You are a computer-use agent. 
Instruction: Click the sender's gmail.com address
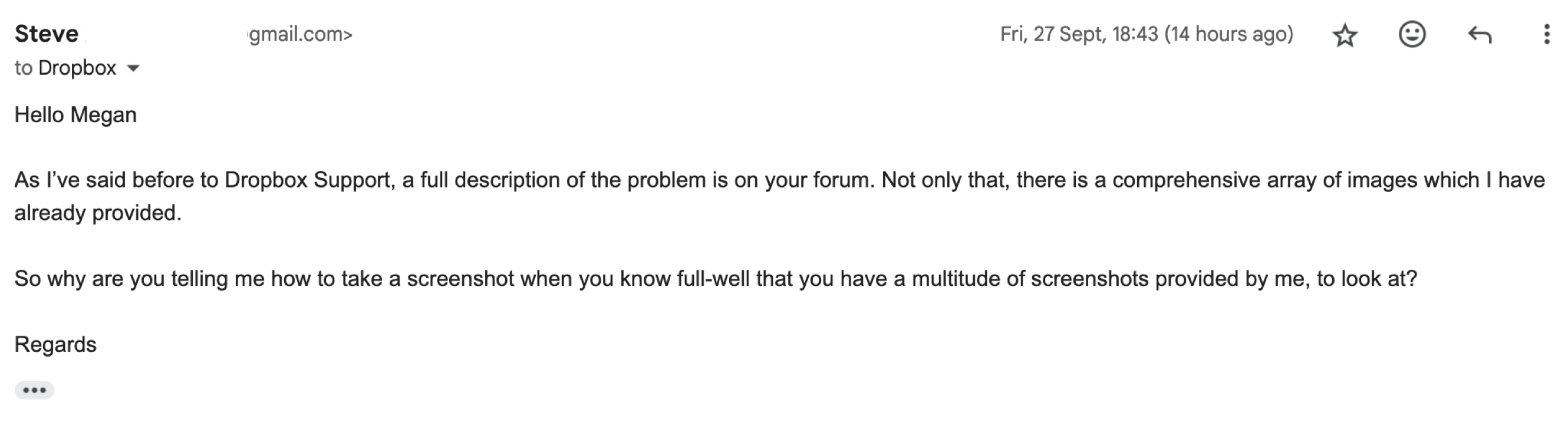tap(301, 35)
